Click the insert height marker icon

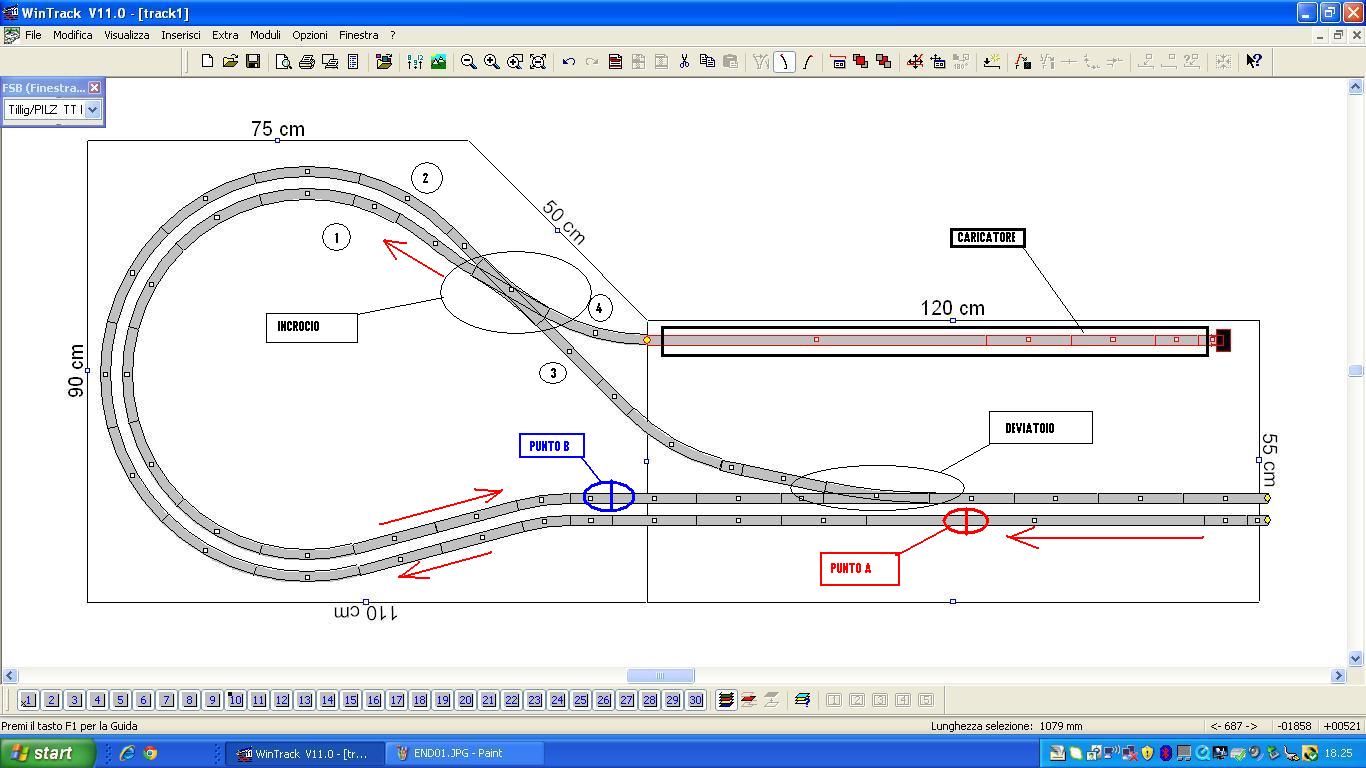coord(992,61)
